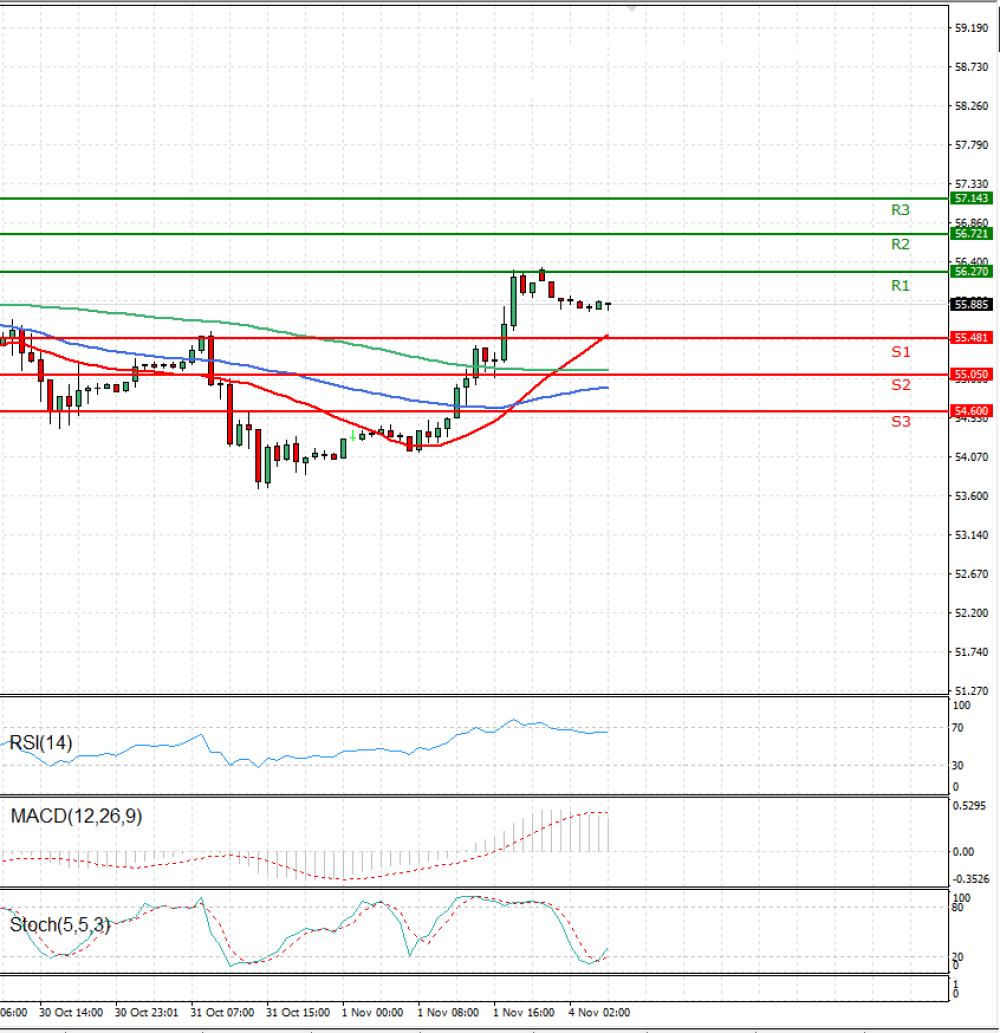Select the 30 Oct 23:01 time label

[147, 1013]
